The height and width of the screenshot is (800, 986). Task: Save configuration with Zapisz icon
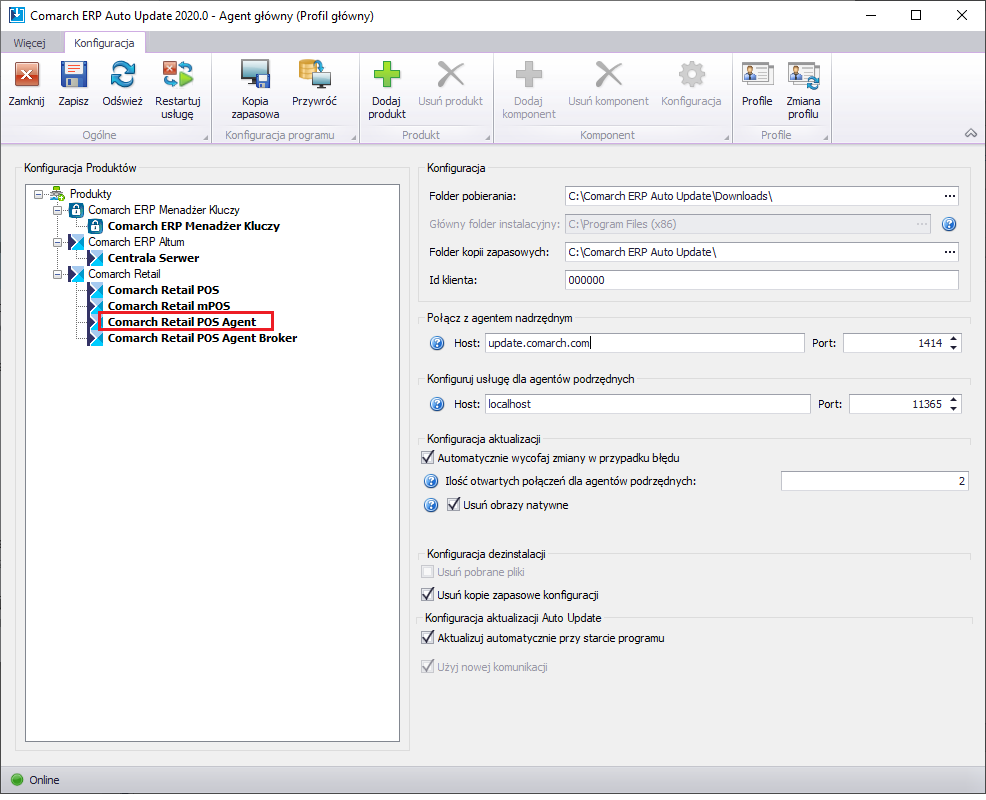74,75
